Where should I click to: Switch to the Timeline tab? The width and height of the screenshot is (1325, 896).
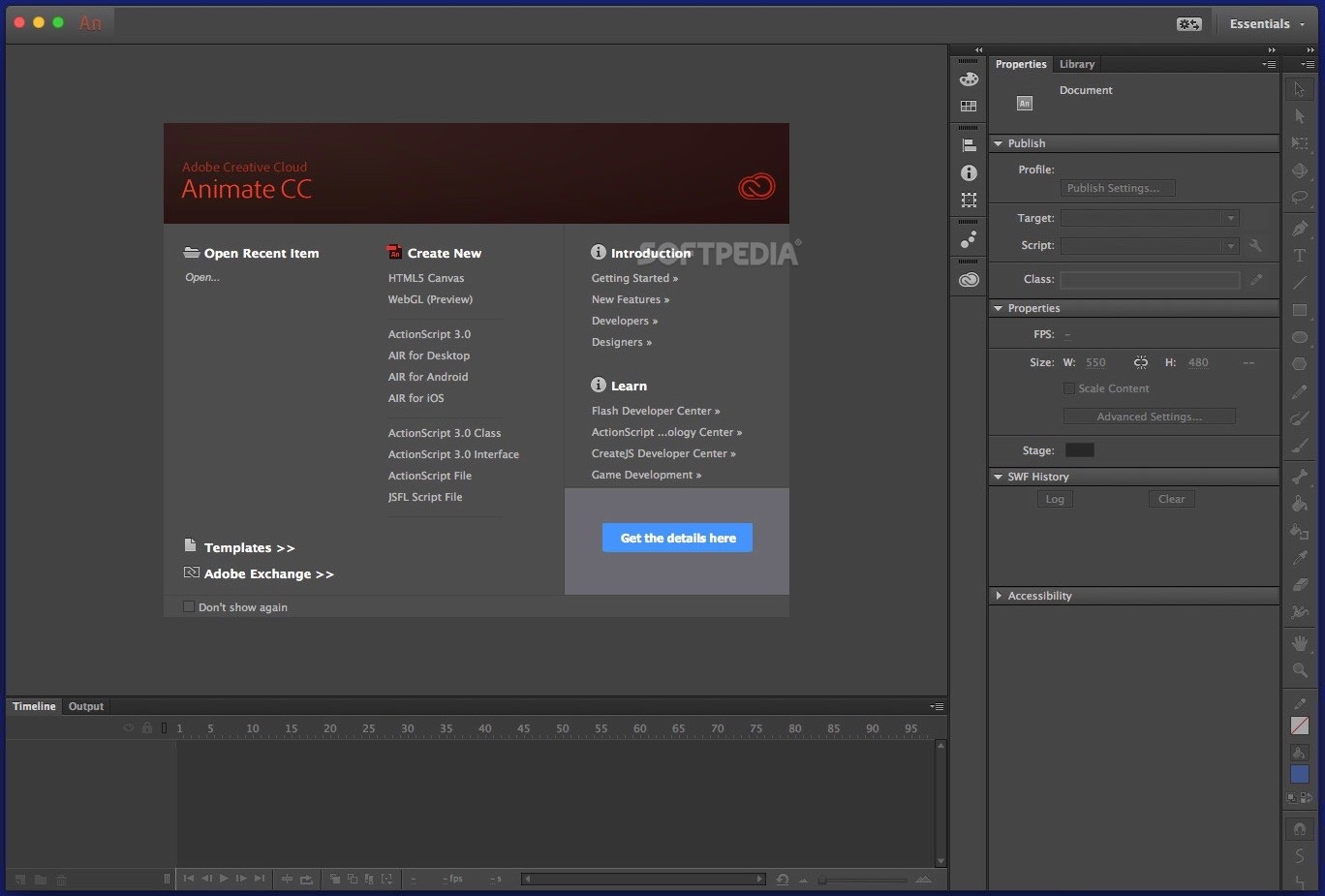coord(34,706)
